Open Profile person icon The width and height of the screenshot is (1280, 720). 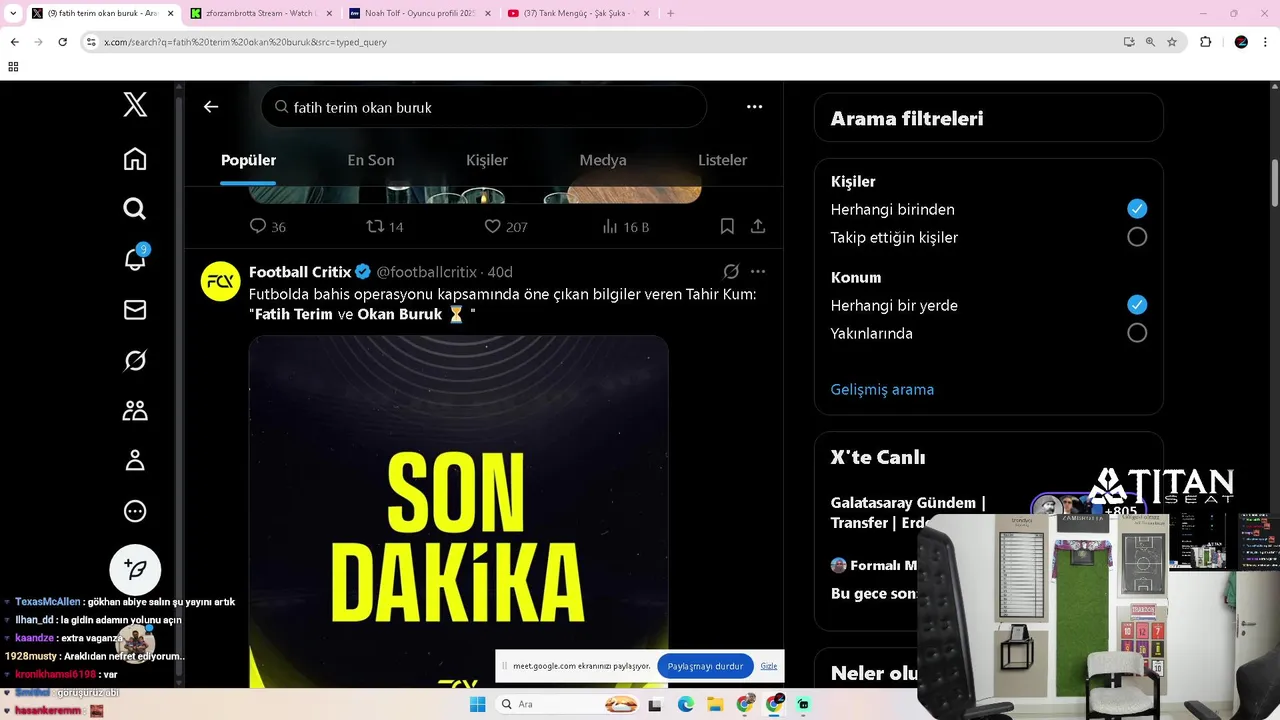[x=135, y=460]
